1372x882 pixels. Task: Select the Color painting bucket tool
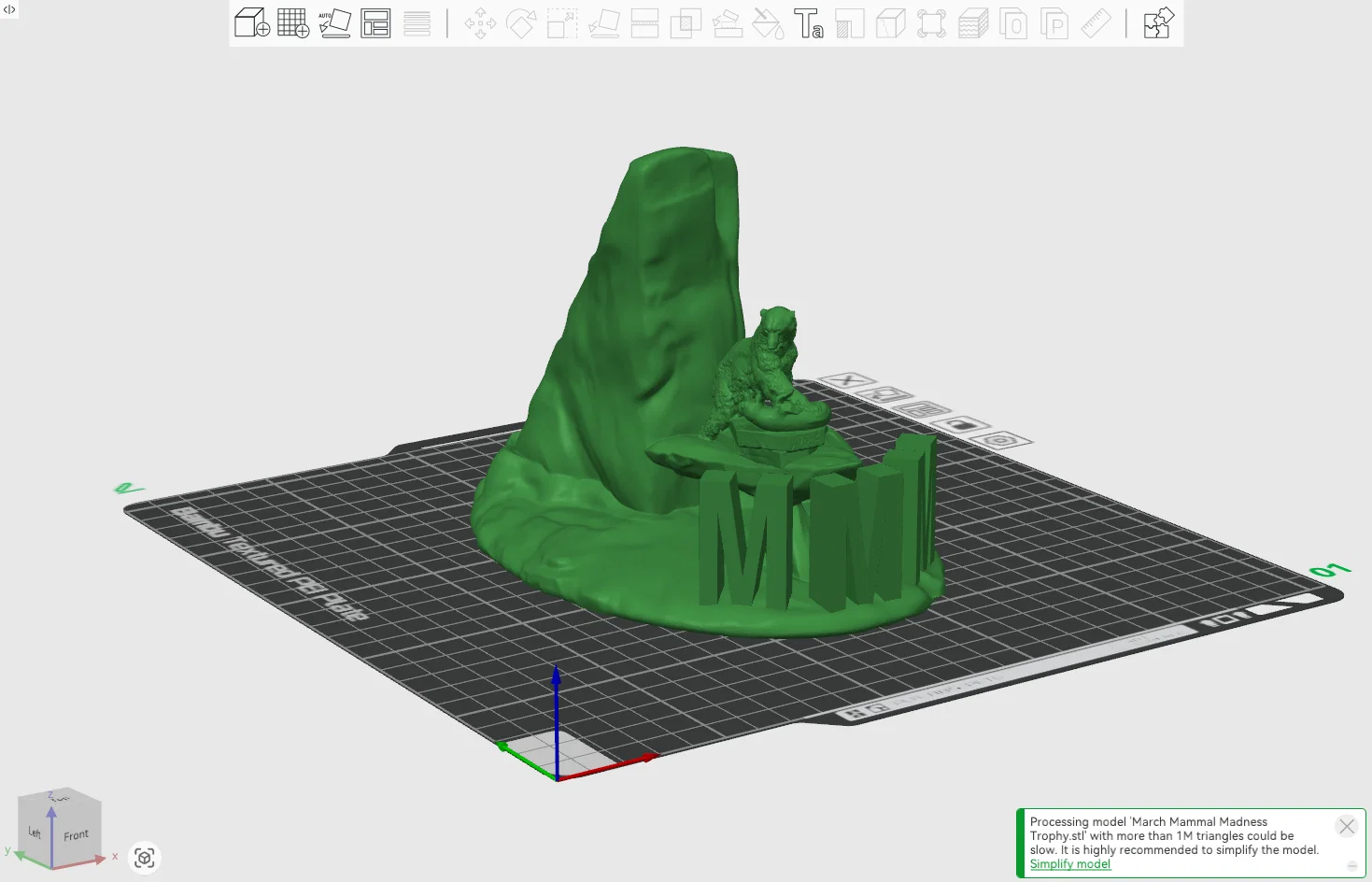(767, 23)
